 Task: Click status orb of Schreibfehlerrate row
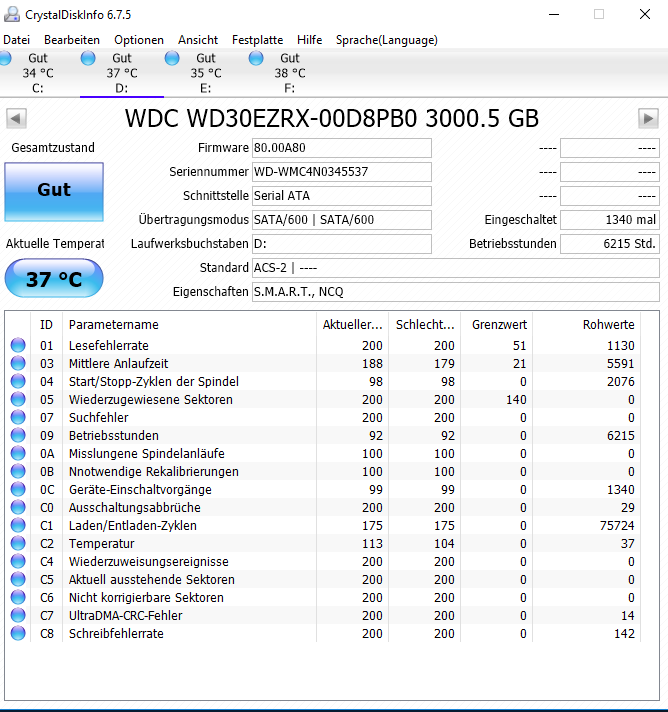pos(18,633)
